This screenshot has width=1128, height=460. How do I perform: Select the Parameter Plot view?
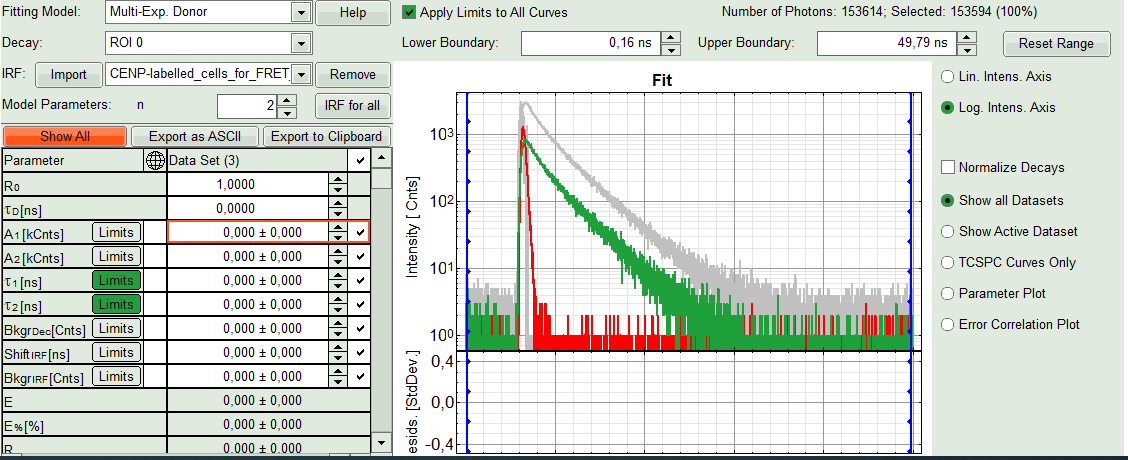pos(947,293)
